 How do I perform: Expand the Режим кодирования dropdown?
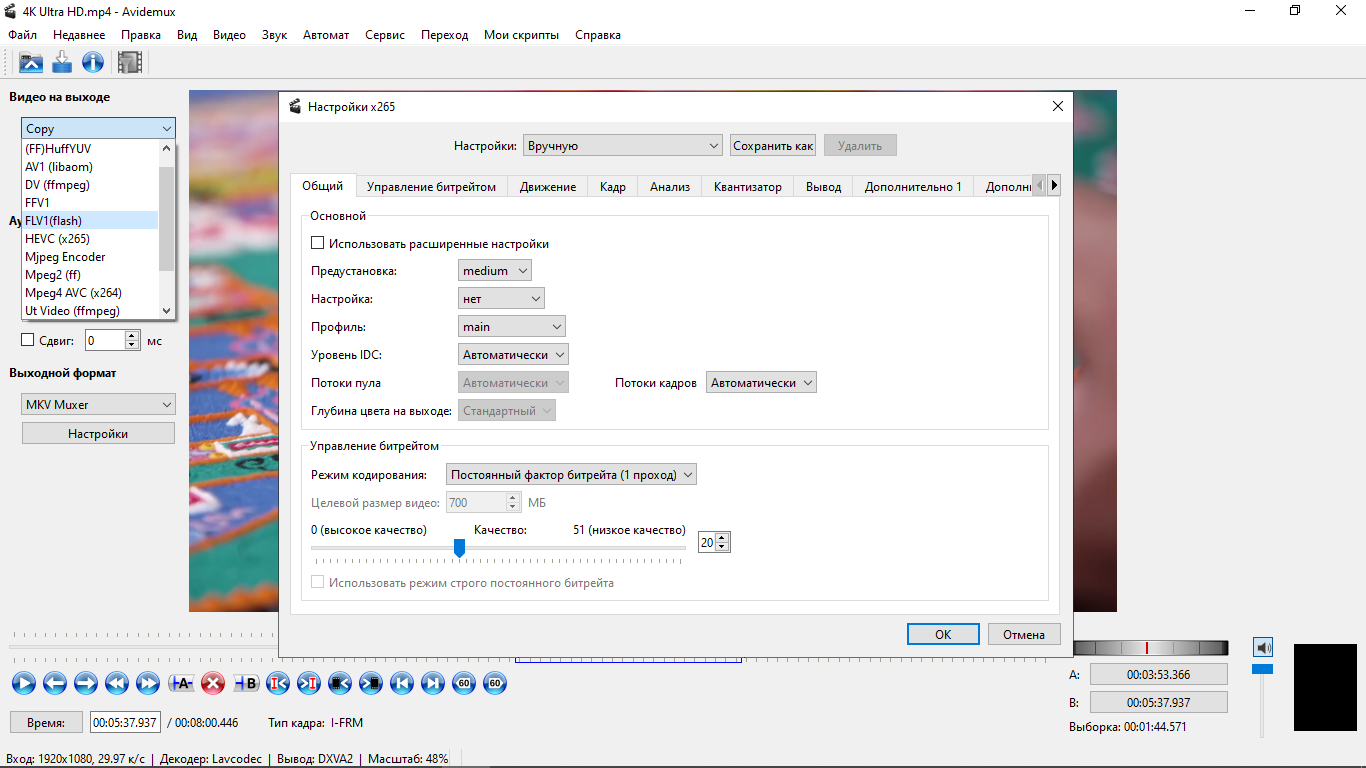(x=571, y=475)
